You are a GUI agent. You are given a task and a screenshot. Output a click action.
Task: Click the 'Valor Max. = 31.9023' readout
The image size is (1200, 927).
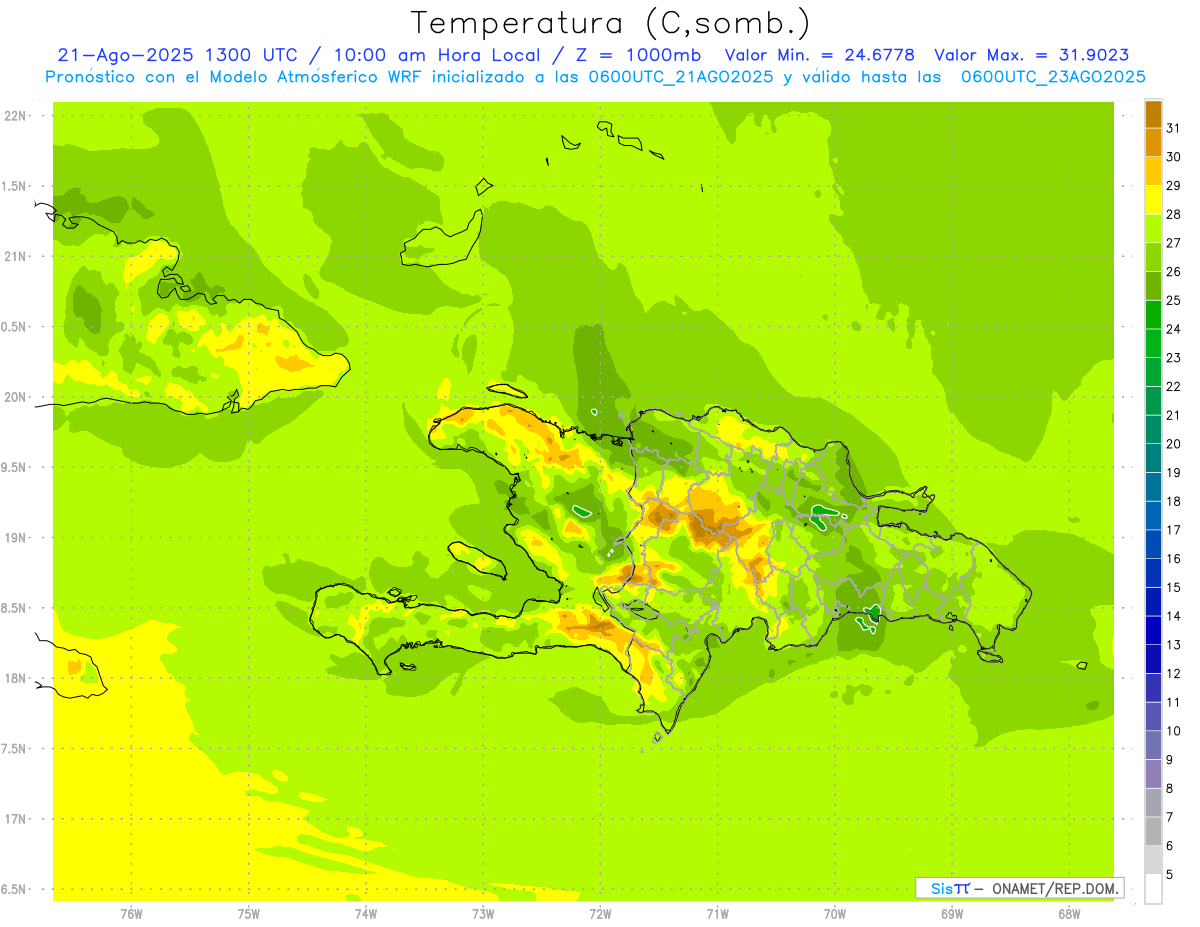pyautogui.click(x=1032, y=55)
